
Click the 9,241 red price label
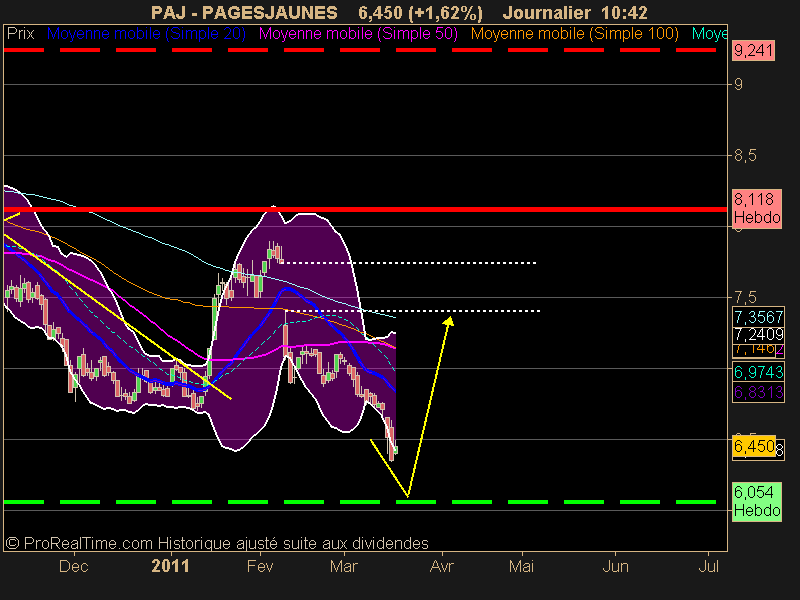[x=754, y=51]
